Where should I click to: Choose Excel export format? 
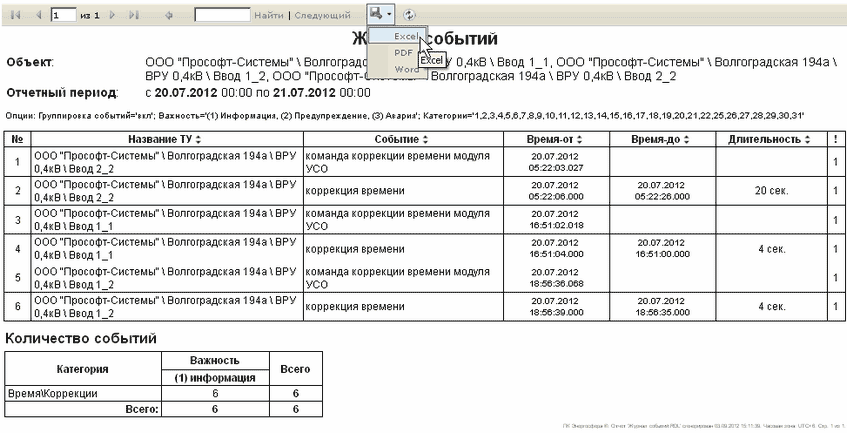pos(398,36)
